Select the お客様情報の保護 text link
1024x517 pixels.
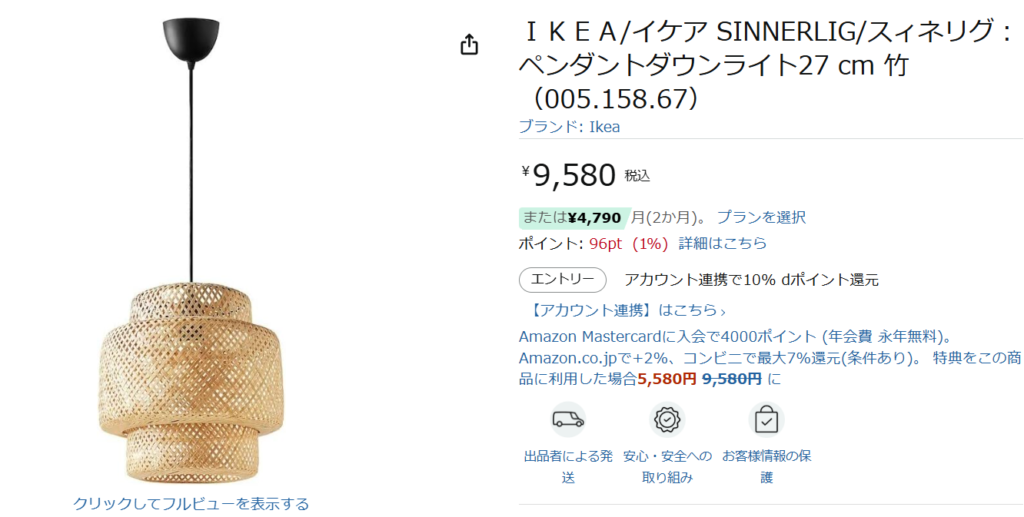pos(766,467)
